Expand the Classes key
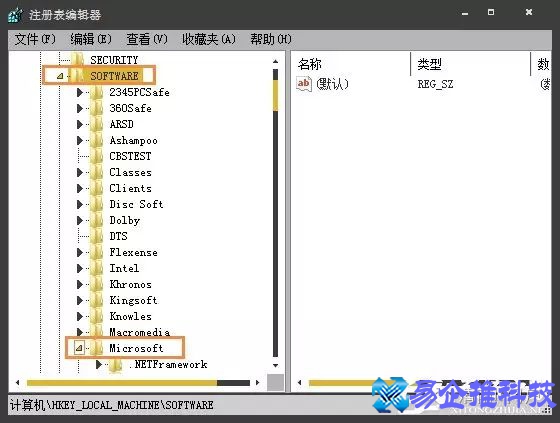560x423 pixels. [x=80, y=173]
